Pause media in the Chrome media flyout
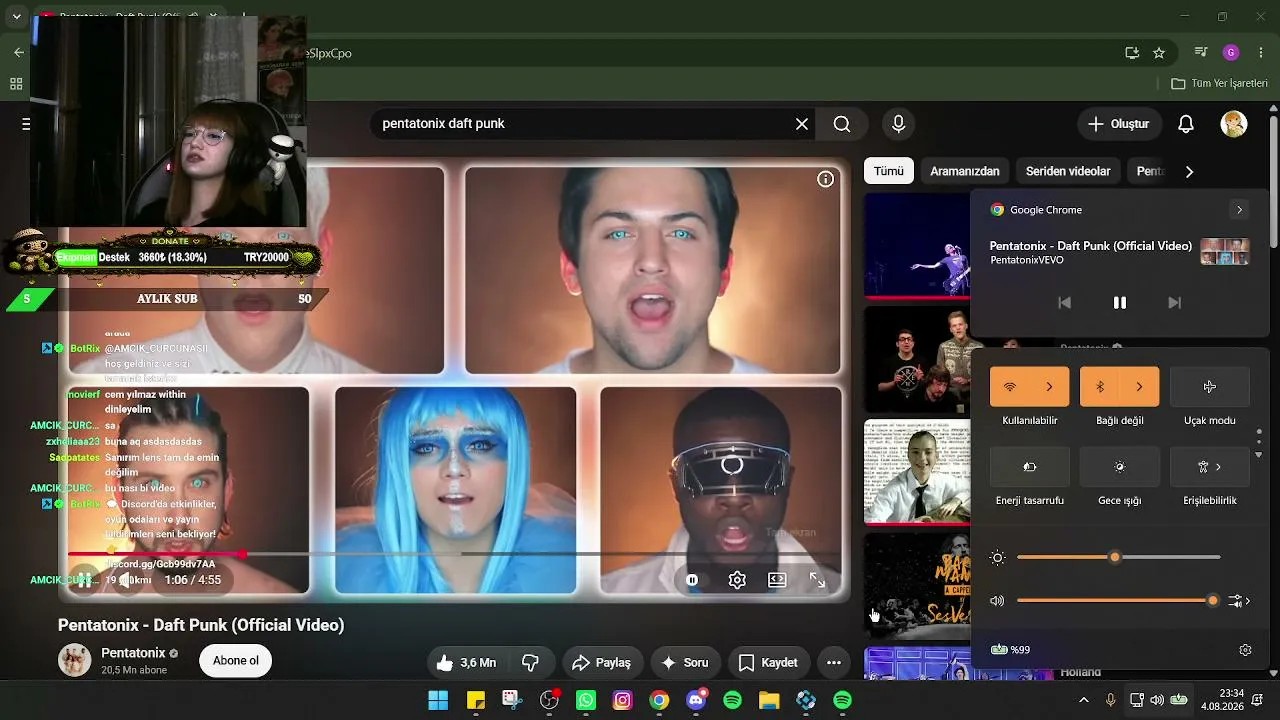 point(1120,303)
